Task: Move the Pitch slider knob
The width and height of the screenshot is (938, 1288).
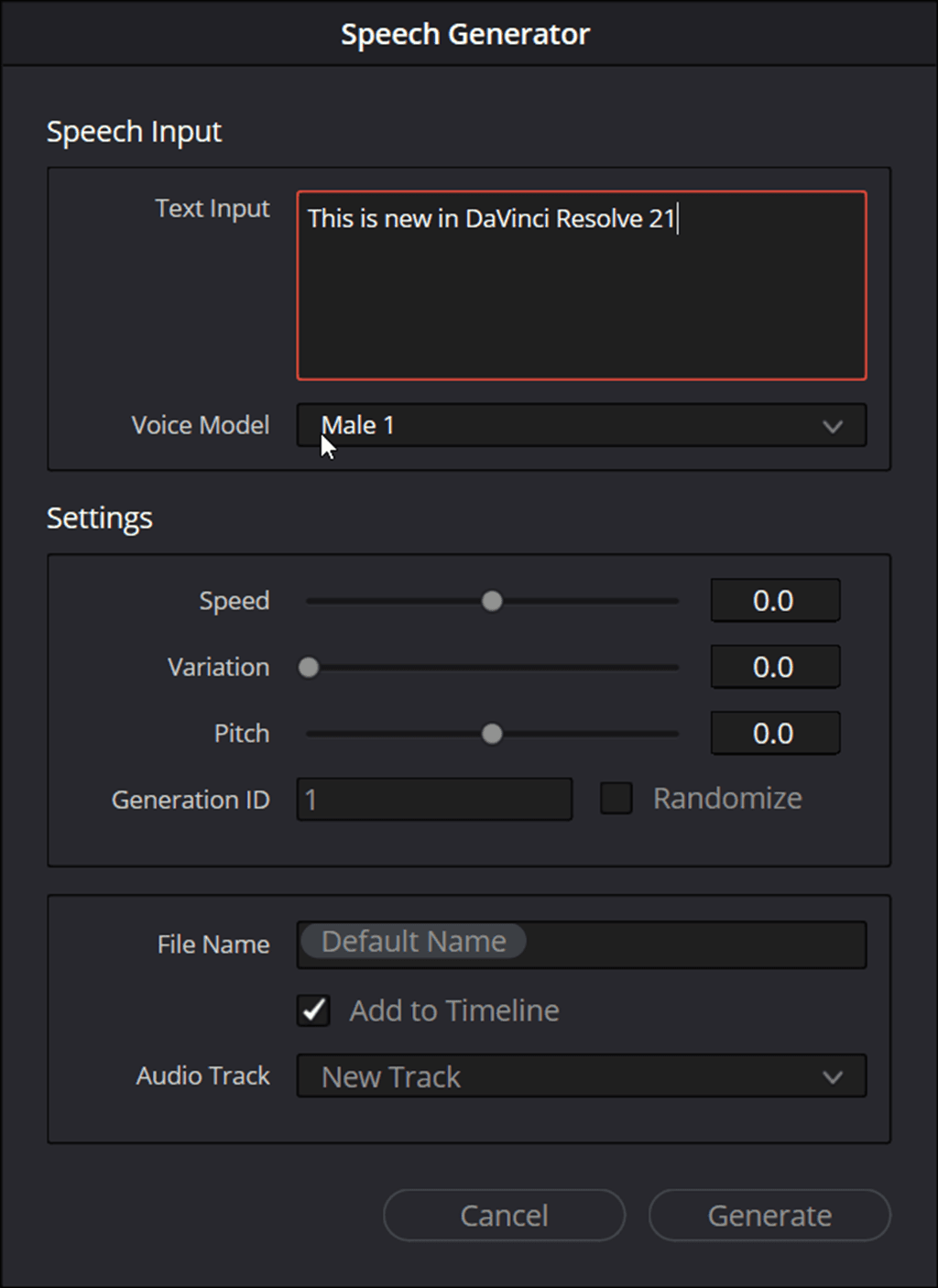Action: 492,733
